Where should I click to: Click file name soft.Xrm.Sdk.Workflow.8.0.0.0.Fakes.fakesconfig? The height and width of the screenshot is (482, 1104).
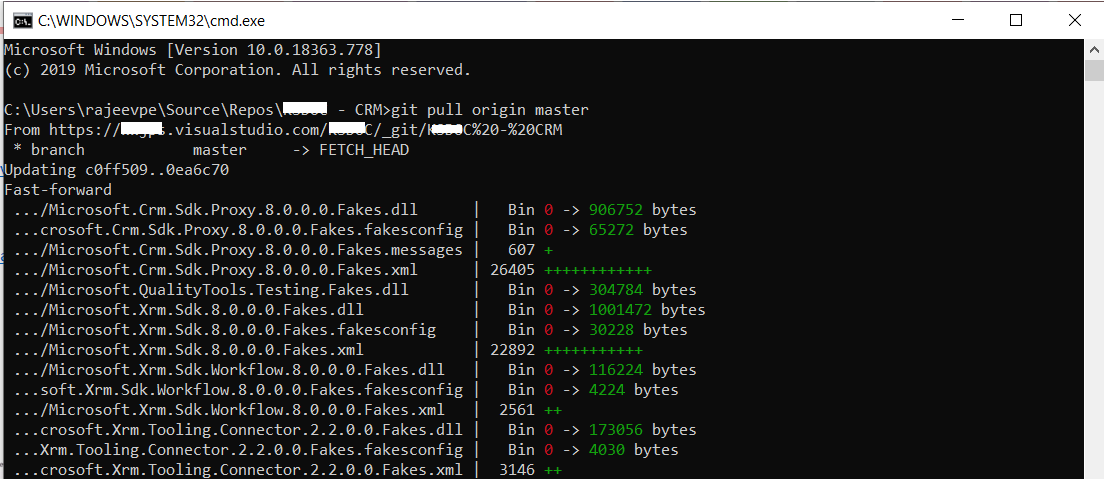click(x=238, y=389)
